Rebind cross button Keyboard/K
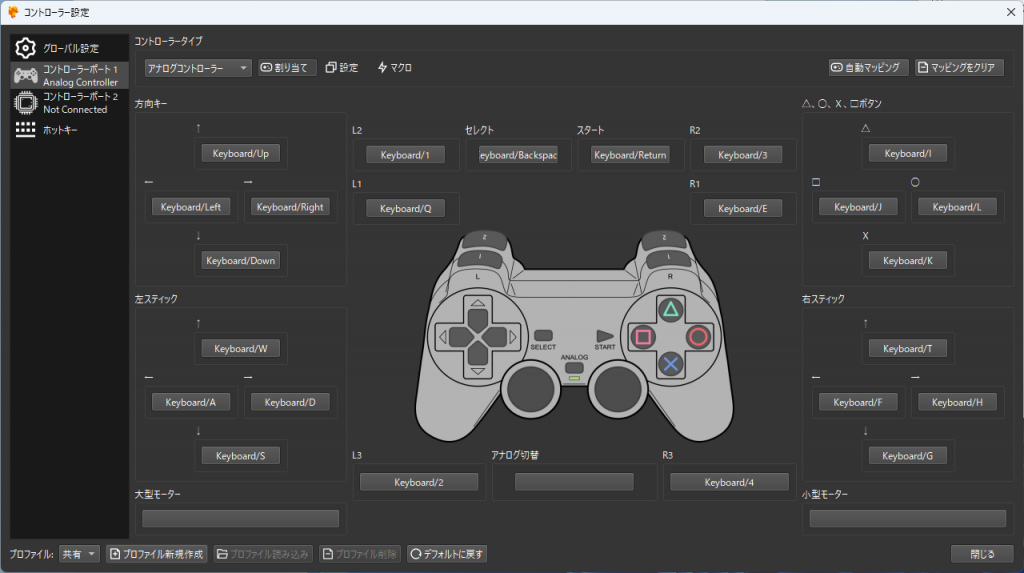 click(x=908, y=261)
